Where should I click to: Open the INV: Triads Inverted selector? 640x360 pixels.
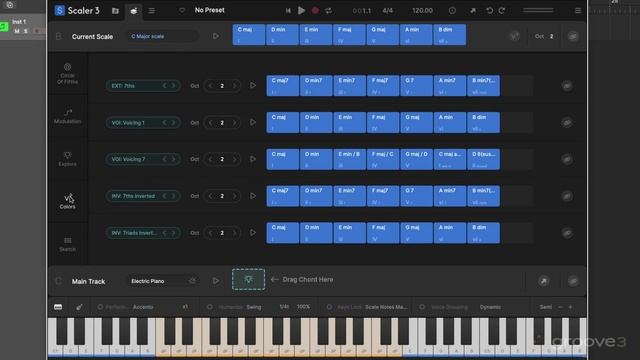(x=143, y=233)
